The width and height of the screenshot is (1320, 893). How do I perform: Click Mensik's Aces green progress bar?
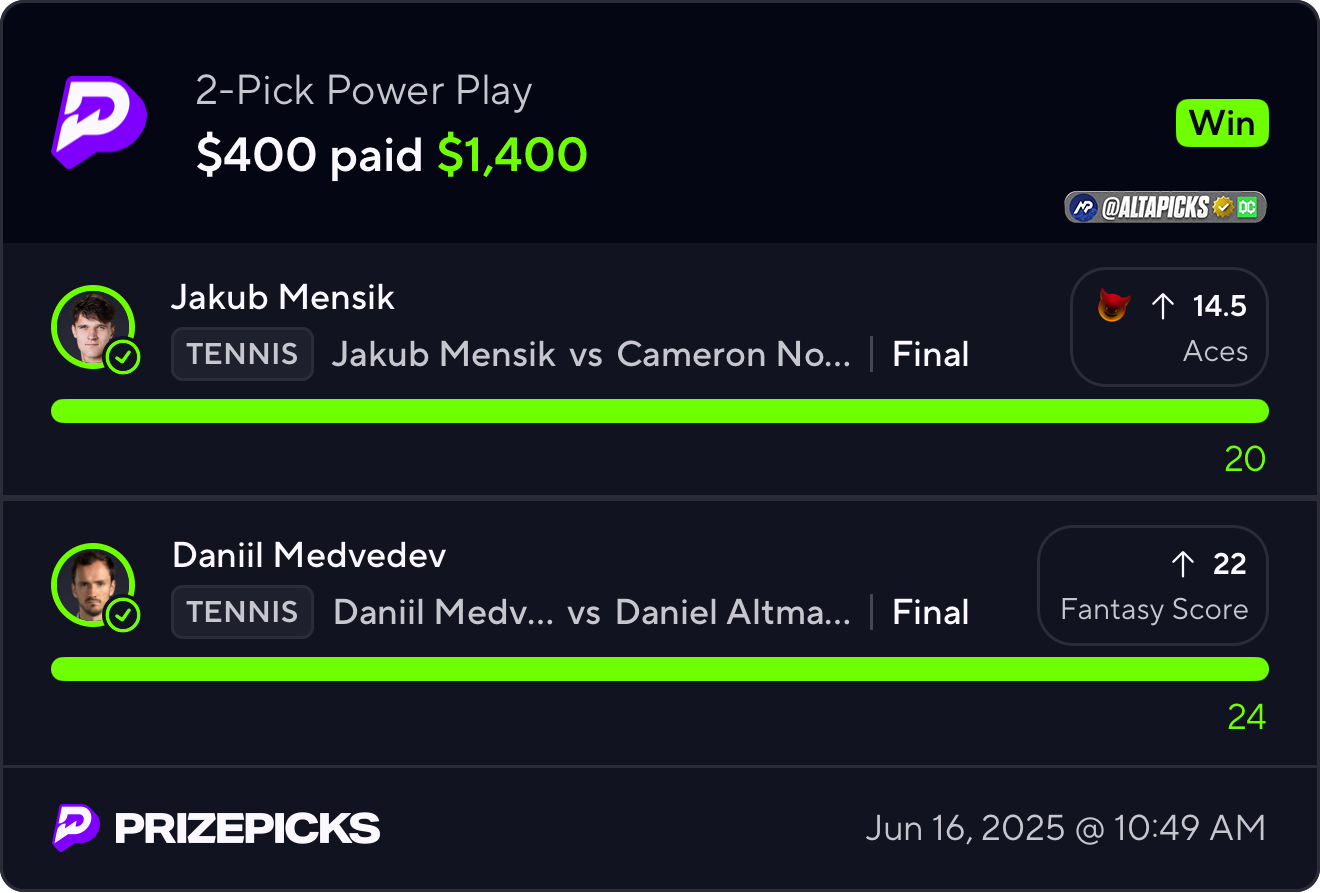click(x=660, y=411)
